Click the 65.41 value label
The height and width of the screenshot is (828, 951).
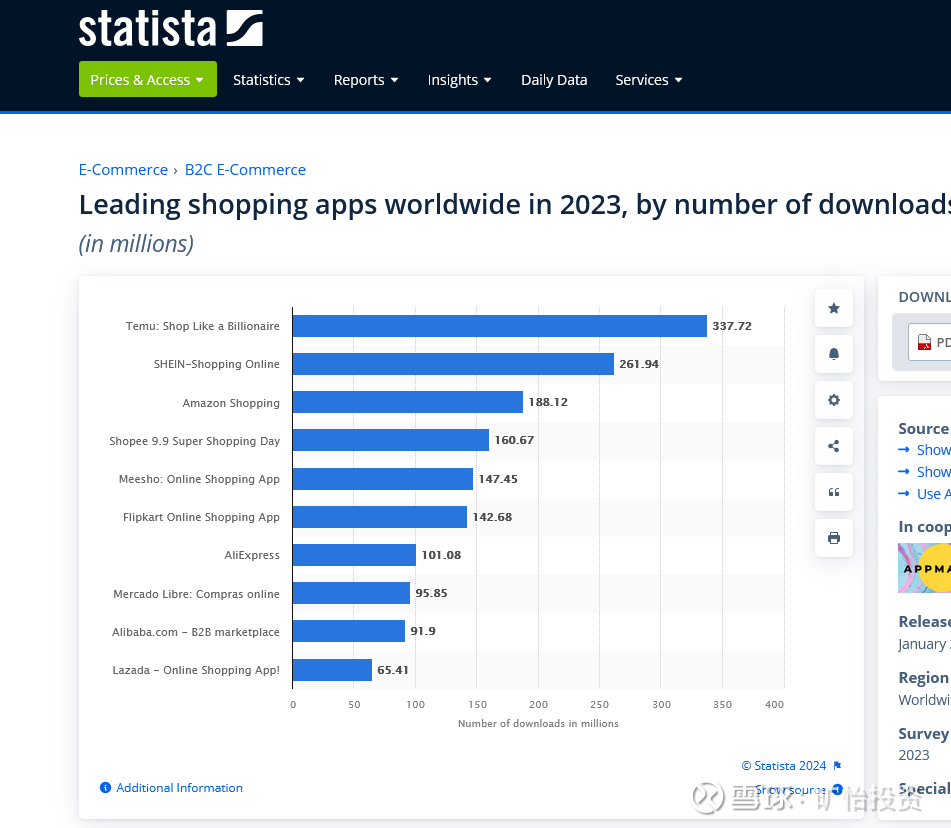tap(392, 670)
